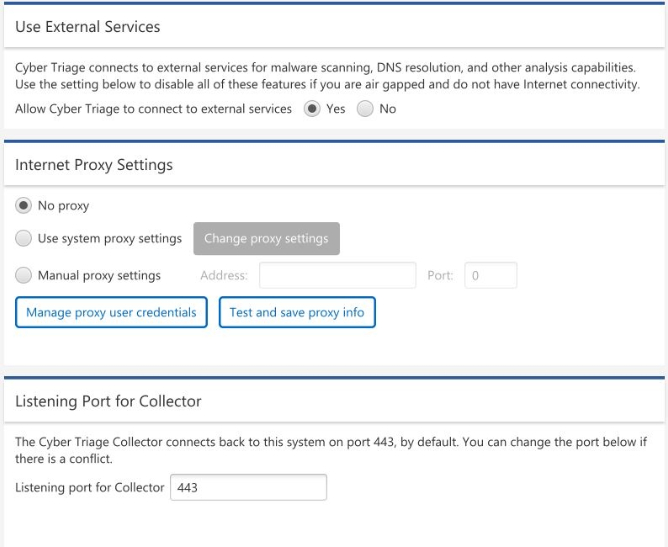The width and height of the screenshot is (668, 547).
Task: Open Manage proxy user credentials
Action: [111, 312]
